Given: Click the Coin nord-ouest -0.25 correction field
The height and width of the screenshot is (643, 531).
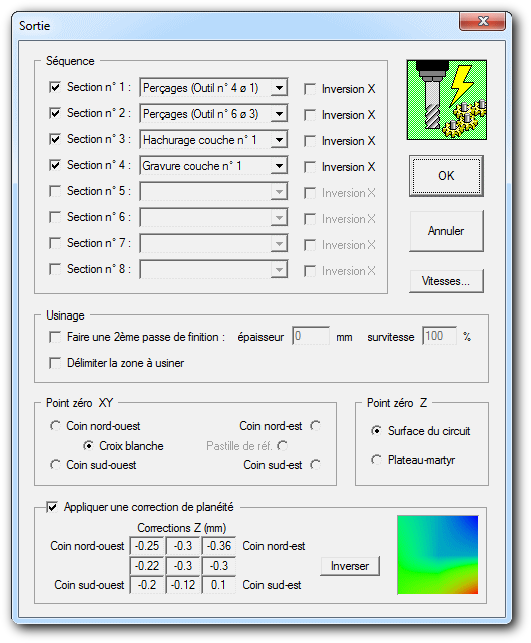Looking at the screenshot, I should (147, 546).
